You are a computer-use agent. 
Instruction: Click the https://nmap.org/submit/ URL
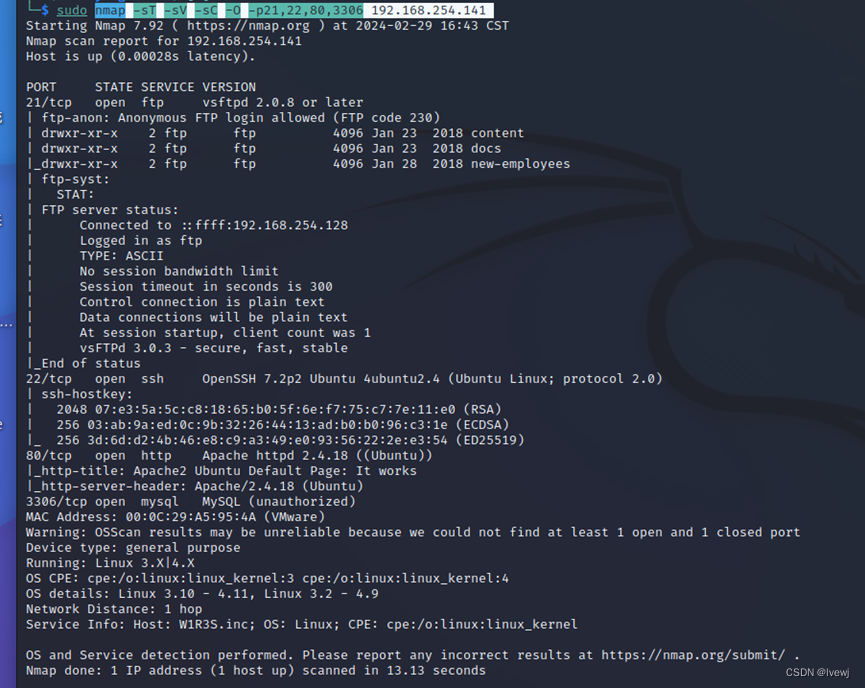point(693,655)
